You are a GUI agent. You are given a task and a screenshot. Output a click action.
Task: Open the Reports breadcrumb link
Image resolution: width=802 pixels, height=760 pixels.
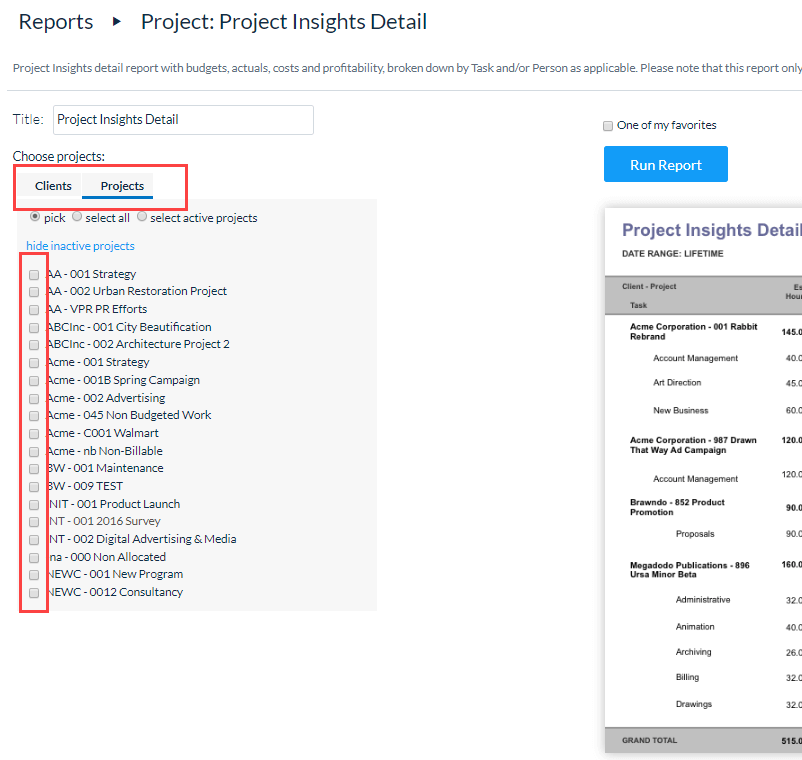55,21
